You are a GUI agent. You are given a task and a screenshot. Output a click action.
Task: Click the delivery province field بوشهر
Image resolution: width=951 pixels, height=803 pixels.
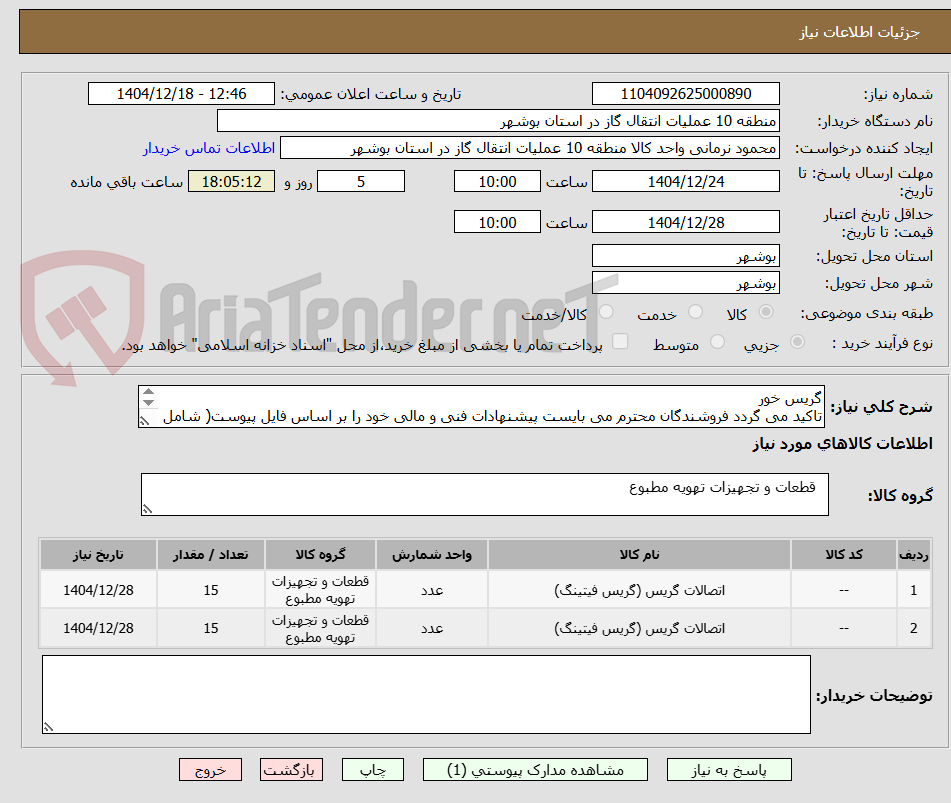[685, 256]
